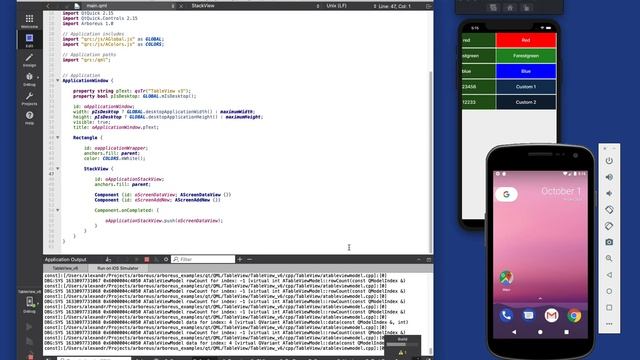Open Debug mode in sidebar

point(29,79)
